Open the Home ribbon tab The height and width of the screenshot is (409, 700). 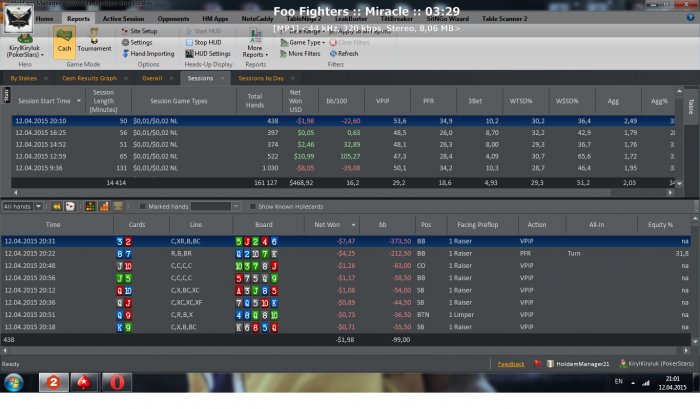(44, 19)
